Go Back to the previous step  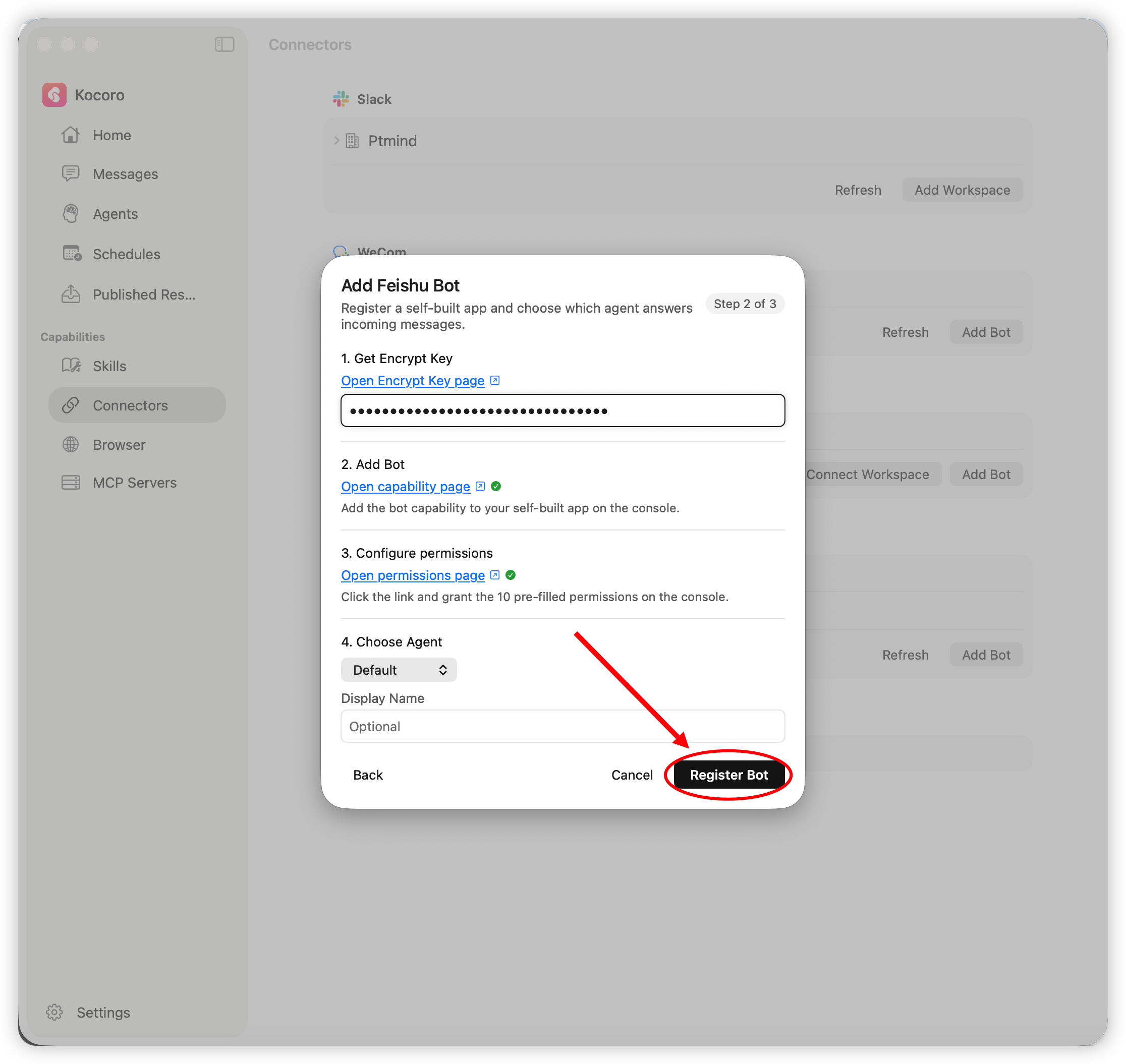[x=368, y=775]
